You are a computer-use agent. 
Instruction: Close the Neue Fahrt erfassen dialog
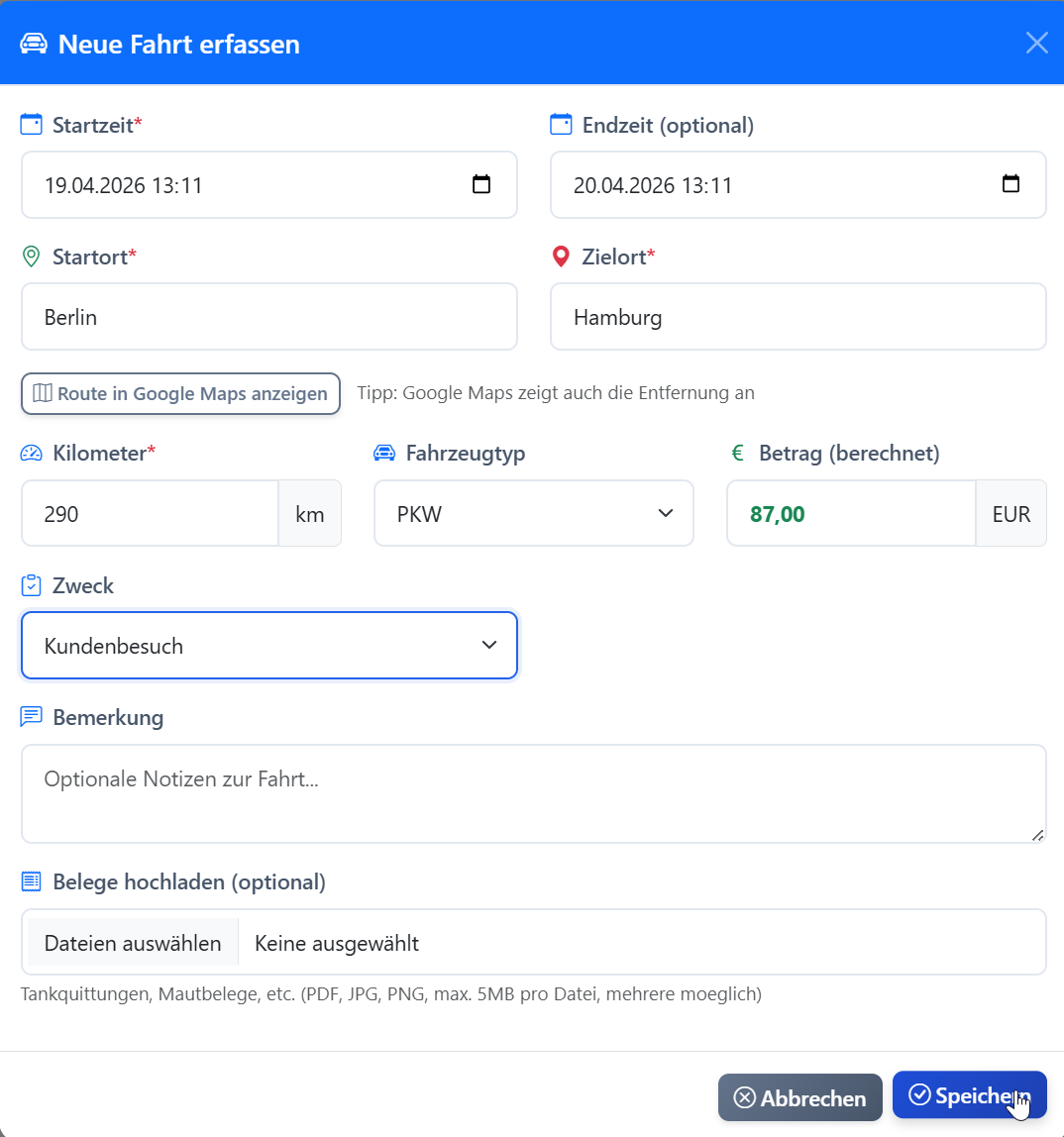(1036, 43)
